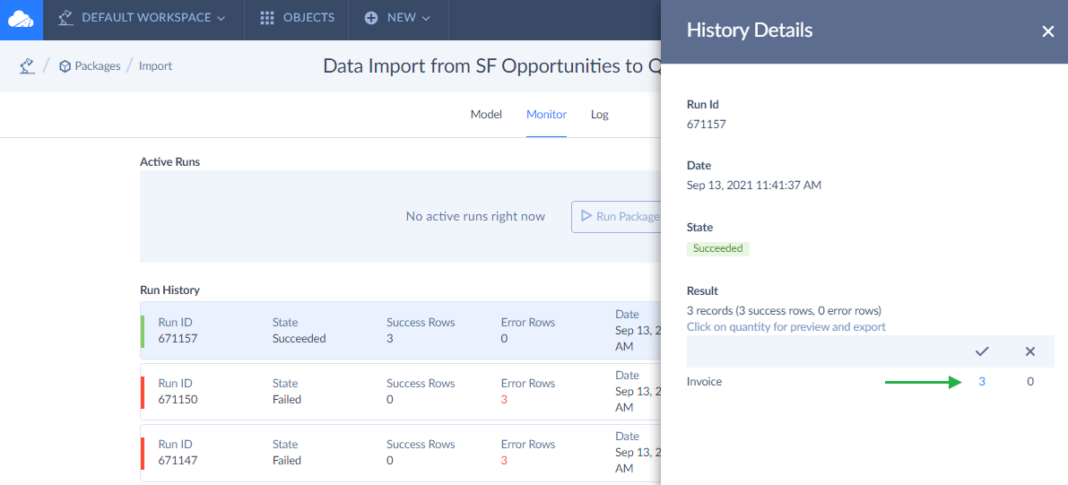Click 'No active runs right now' message
This screenshot has height=485, width=1068.
[x=475, y=217]
